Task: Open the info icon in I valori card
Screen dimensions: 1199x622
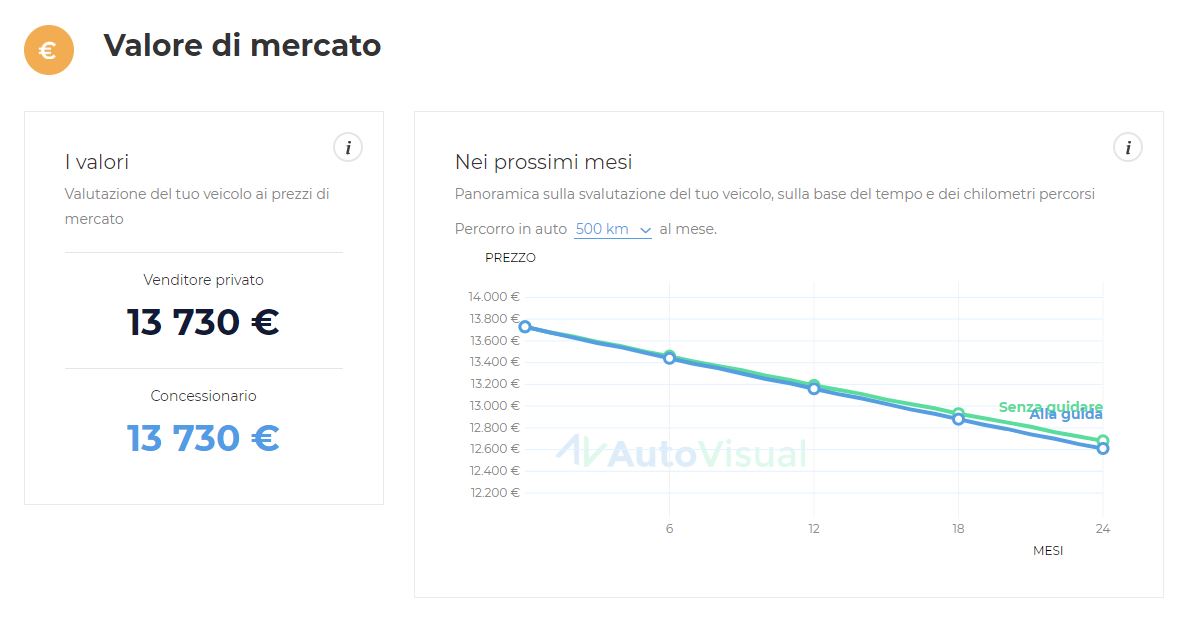Action: tap(348, 147)
